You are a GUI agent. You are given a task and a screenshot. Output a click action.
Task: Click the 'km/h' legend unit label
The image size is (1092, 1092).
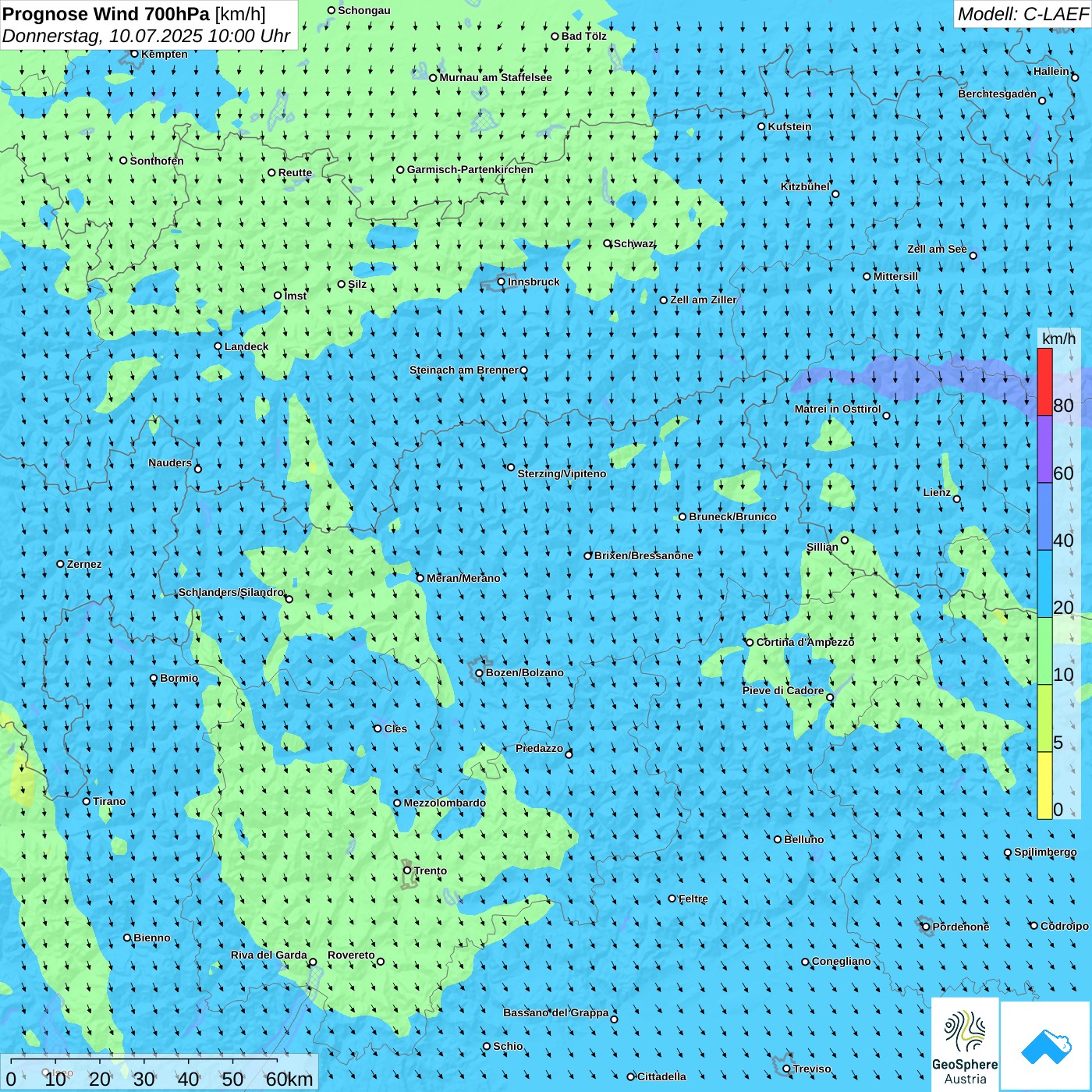pos(1059,338)
